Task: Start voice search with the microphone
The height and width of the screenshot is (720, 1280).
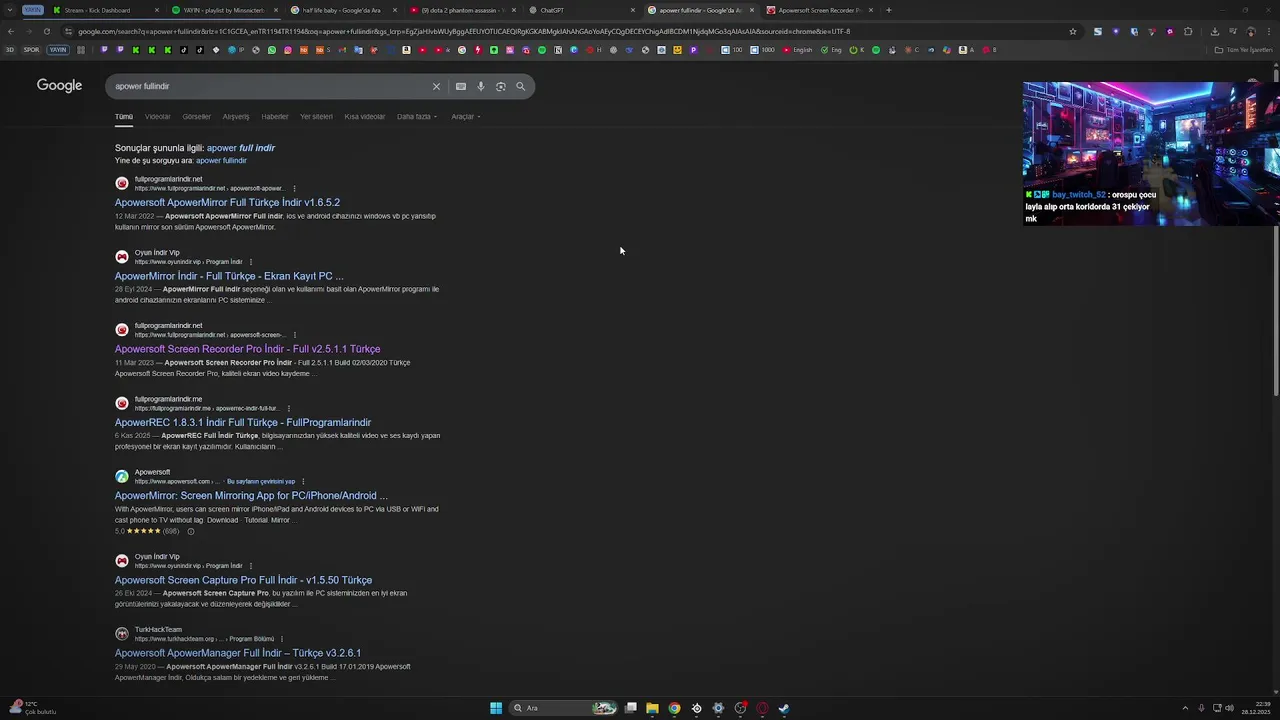Action: [481, 86]
